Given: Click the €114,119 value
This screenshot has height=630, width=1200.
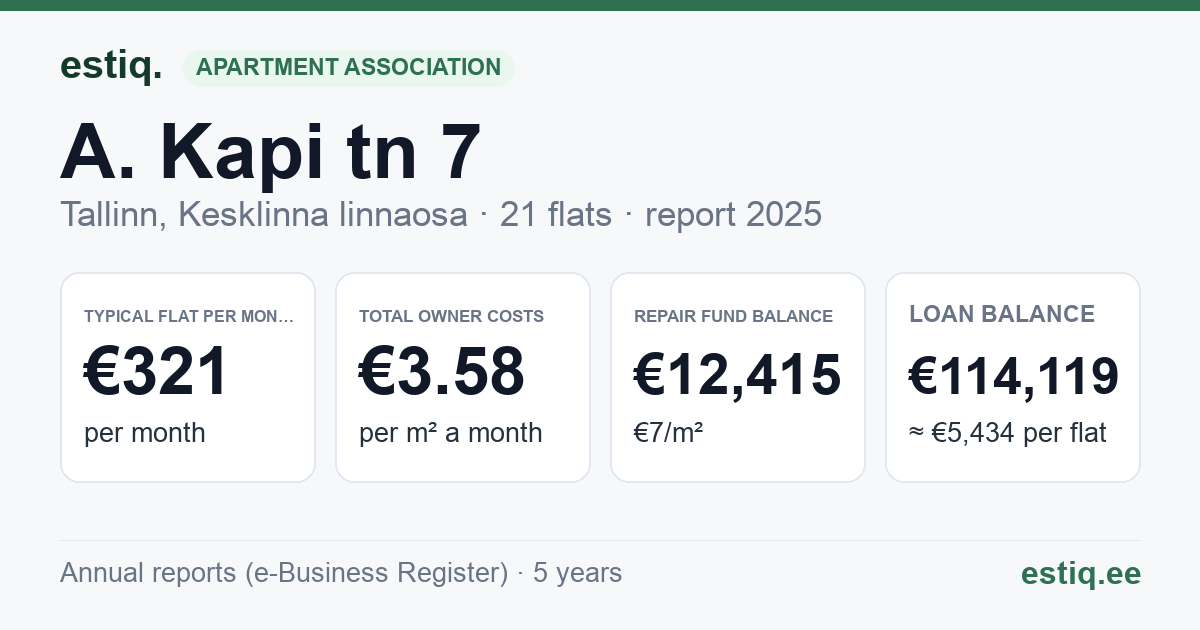Looking at the screenshot, I should pos(1014,377).
